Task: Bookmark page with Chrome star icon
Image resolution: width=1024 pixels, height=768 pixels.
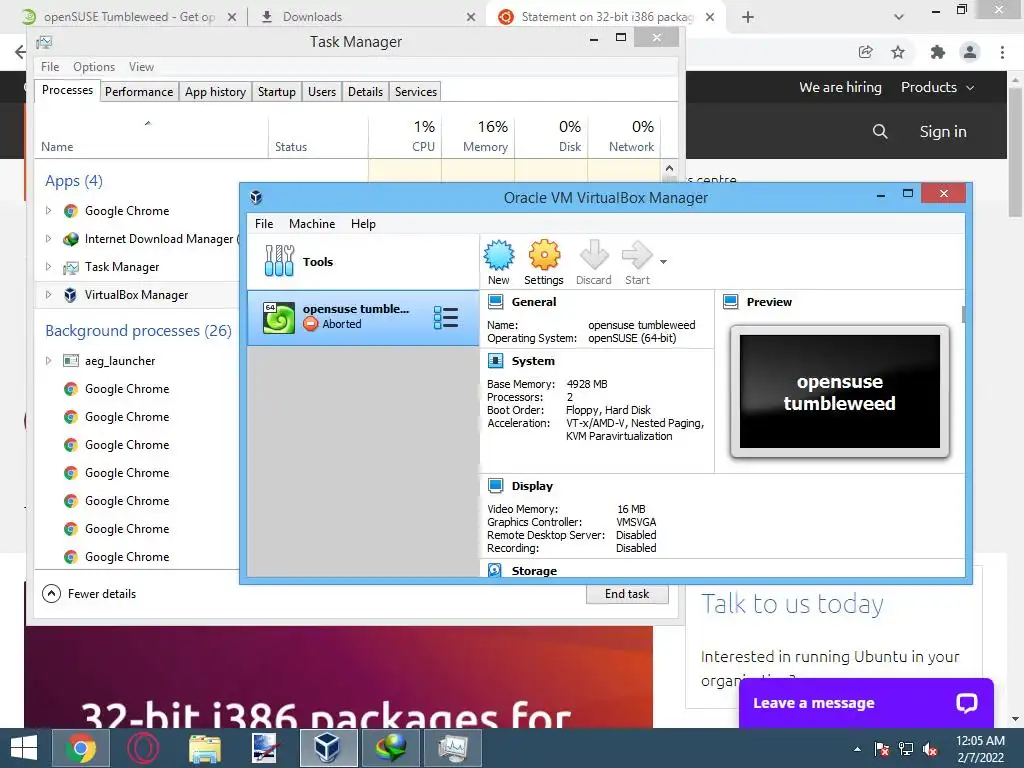Action: coord(898,52)
